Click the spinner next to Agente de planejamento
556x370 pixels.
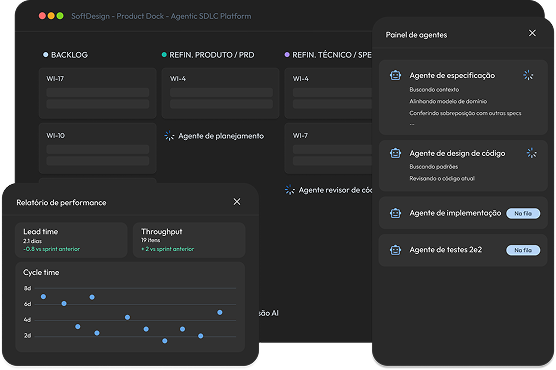pos(169,136)
